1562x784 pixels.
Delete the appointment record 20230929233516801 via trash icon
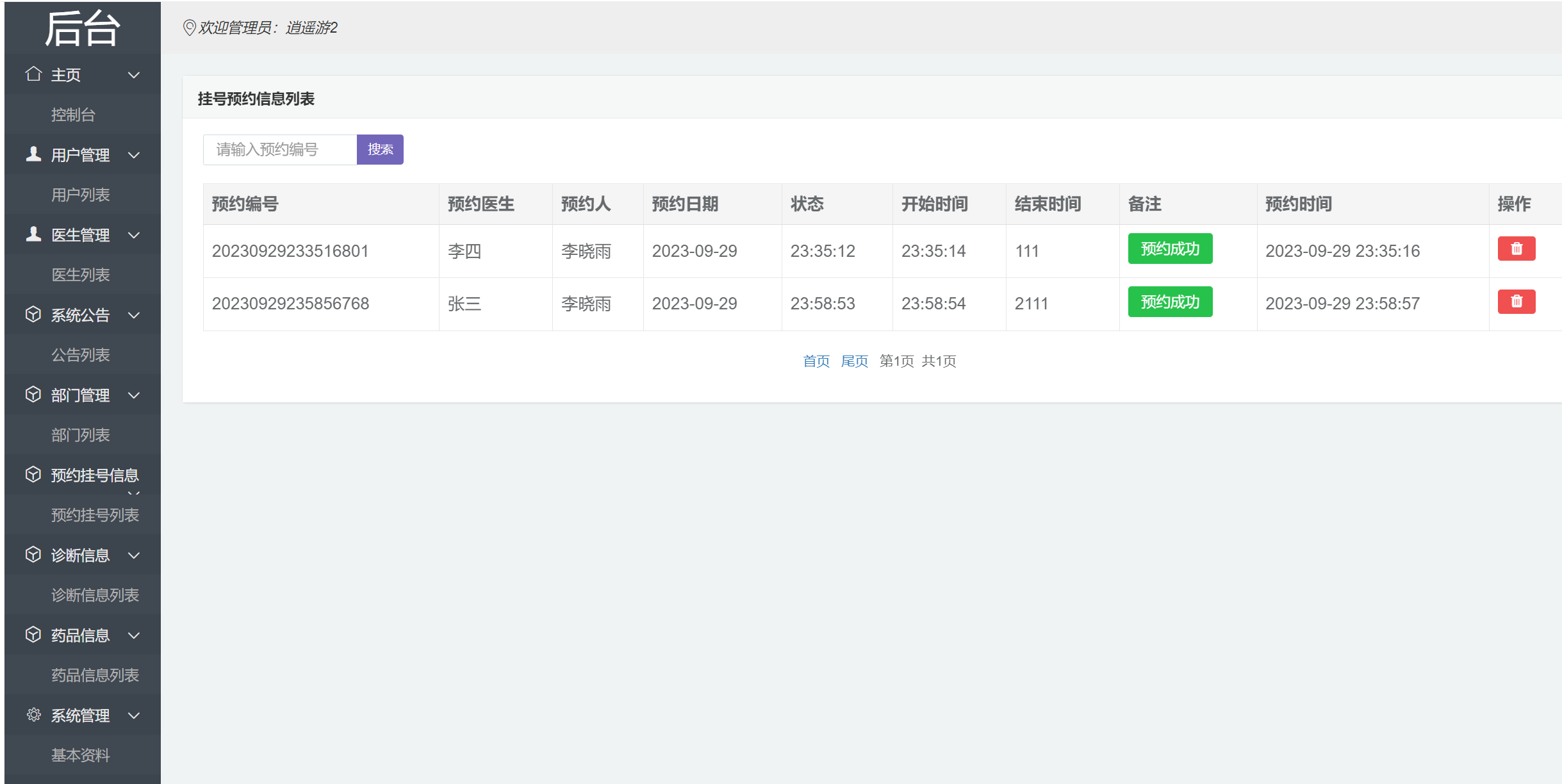point(1516,249)
